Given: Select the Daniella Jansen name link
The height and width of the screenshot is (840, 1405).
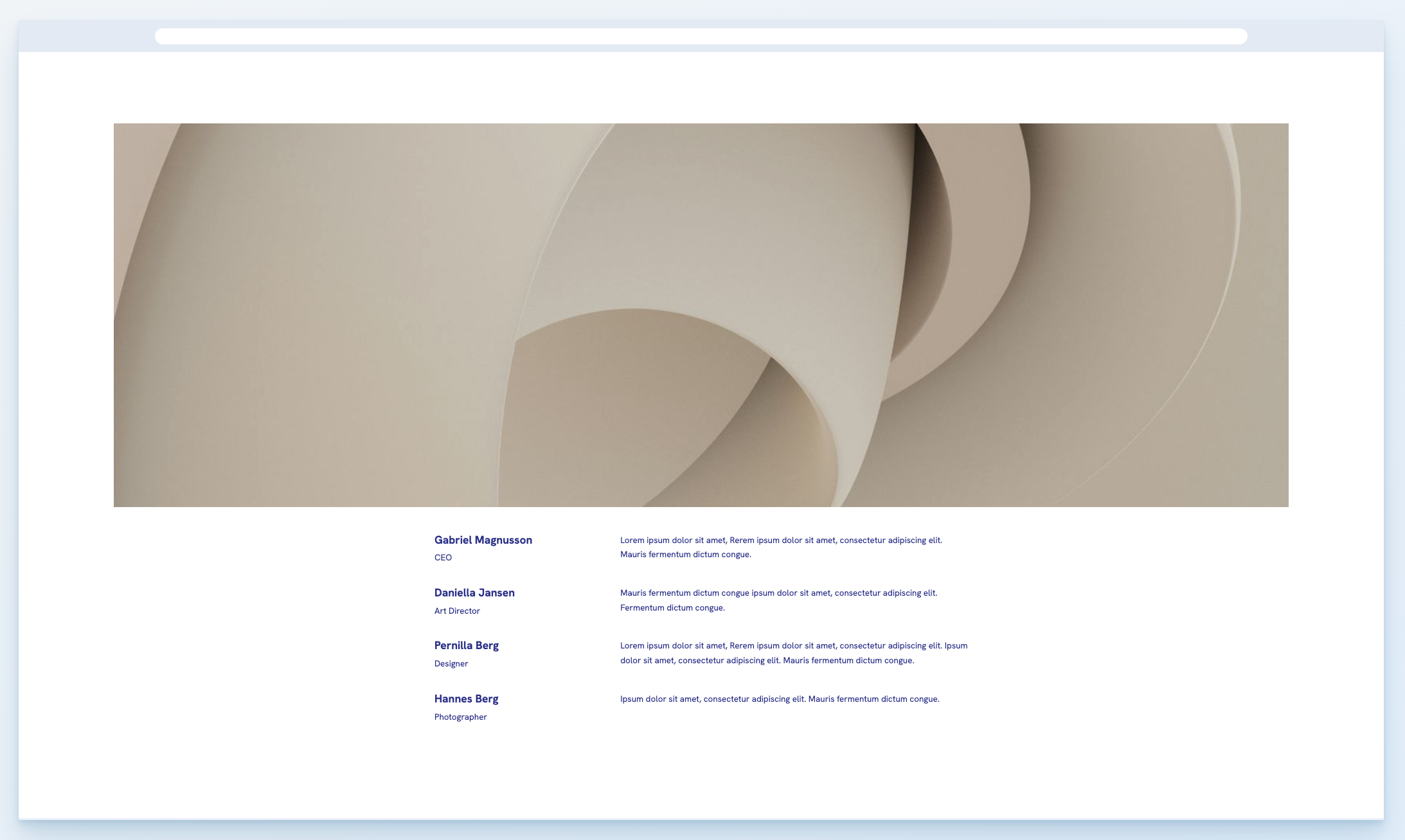Looking at the screenshot, I should 474,593.
